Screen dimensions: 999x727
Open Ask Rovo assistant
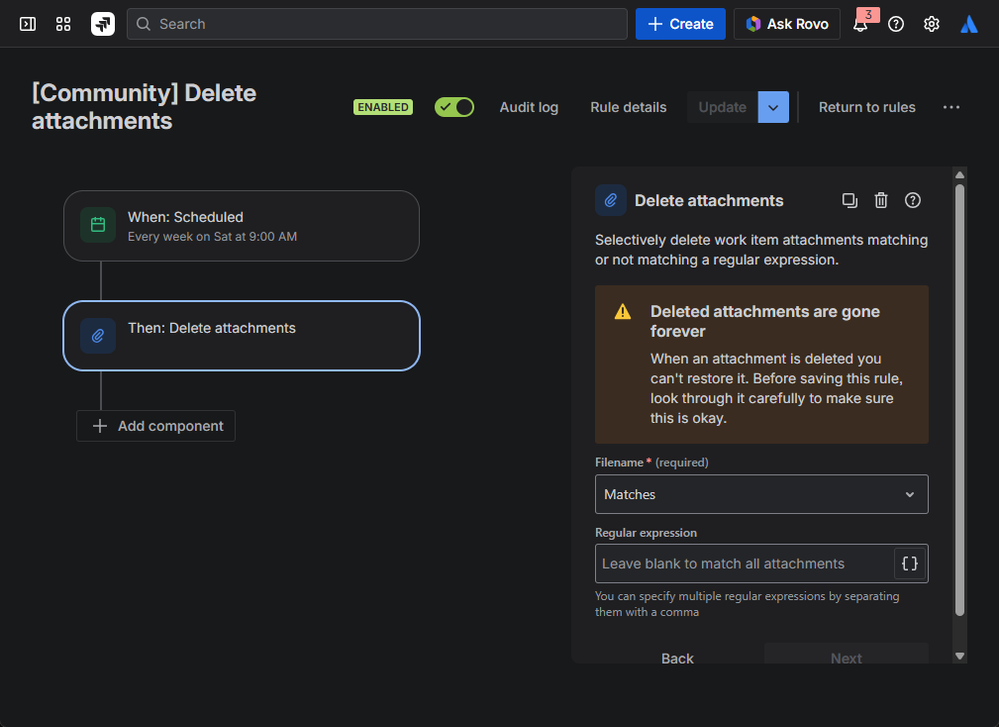click(786, 24)
